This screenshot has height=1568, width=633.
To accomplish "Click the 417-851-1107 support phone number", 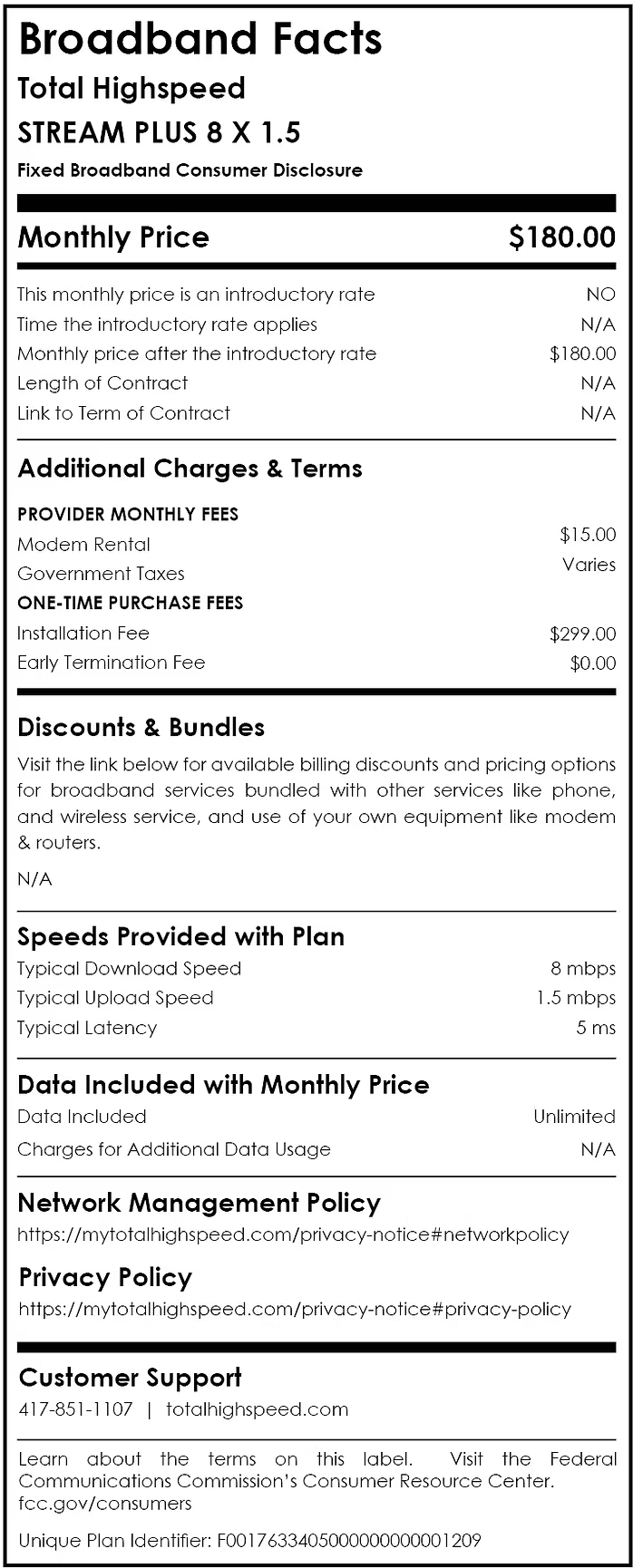I will point(75,1409).
